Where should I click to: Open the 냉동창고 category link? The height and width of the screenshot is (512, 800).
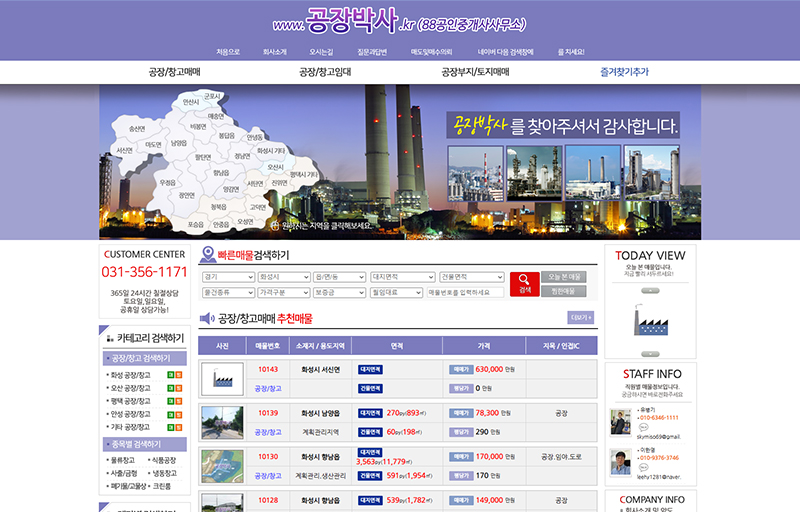coord(164,473)
